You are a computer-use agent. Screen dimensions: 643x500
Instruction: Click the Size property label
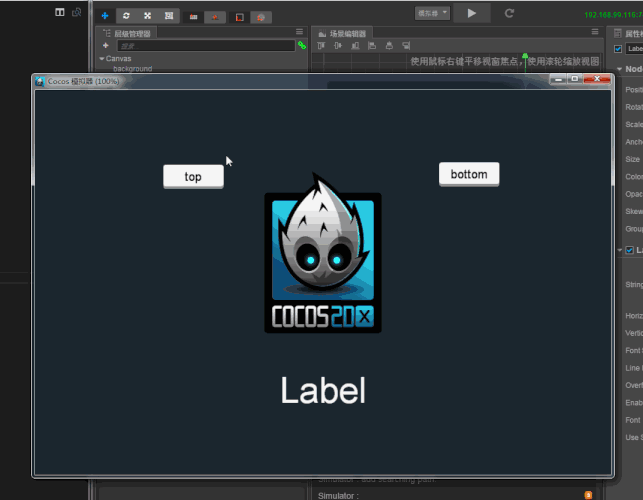pos(632,159)
